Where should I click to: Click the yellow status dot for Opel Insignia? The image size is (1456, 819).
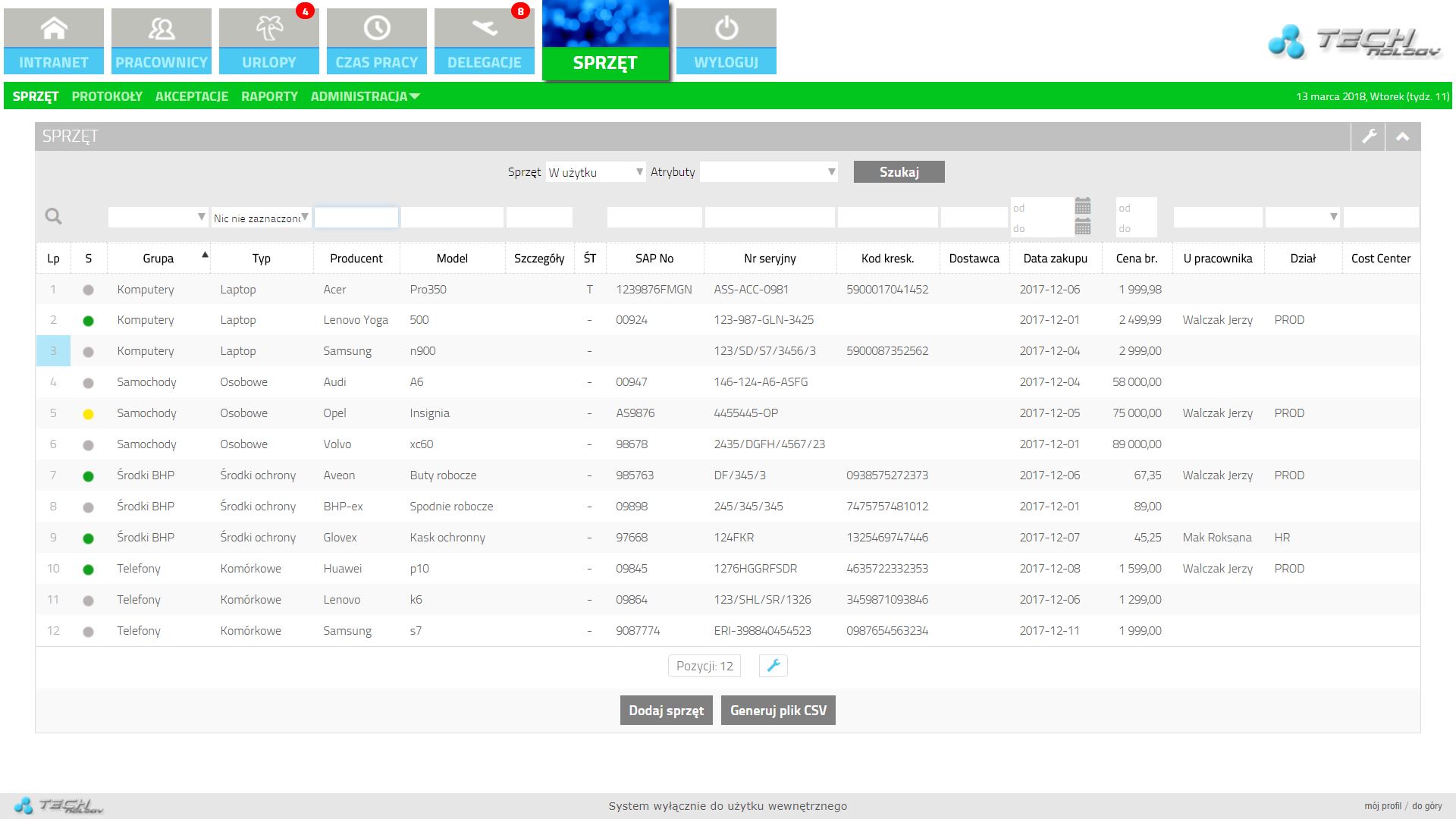click(88, 414)
